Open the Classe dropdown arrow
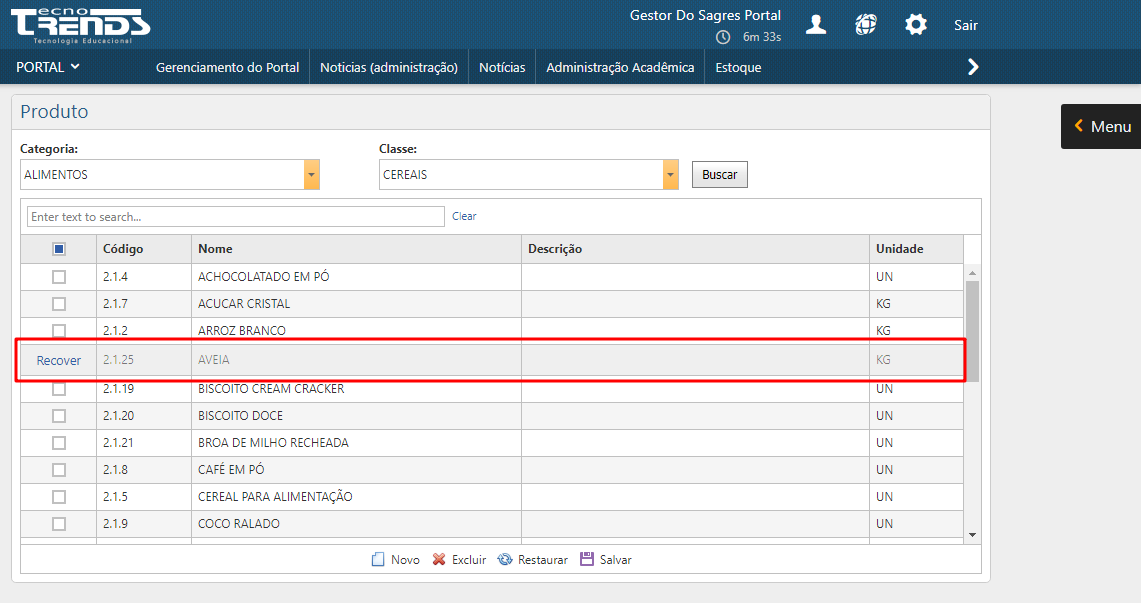 pos(670,175)
